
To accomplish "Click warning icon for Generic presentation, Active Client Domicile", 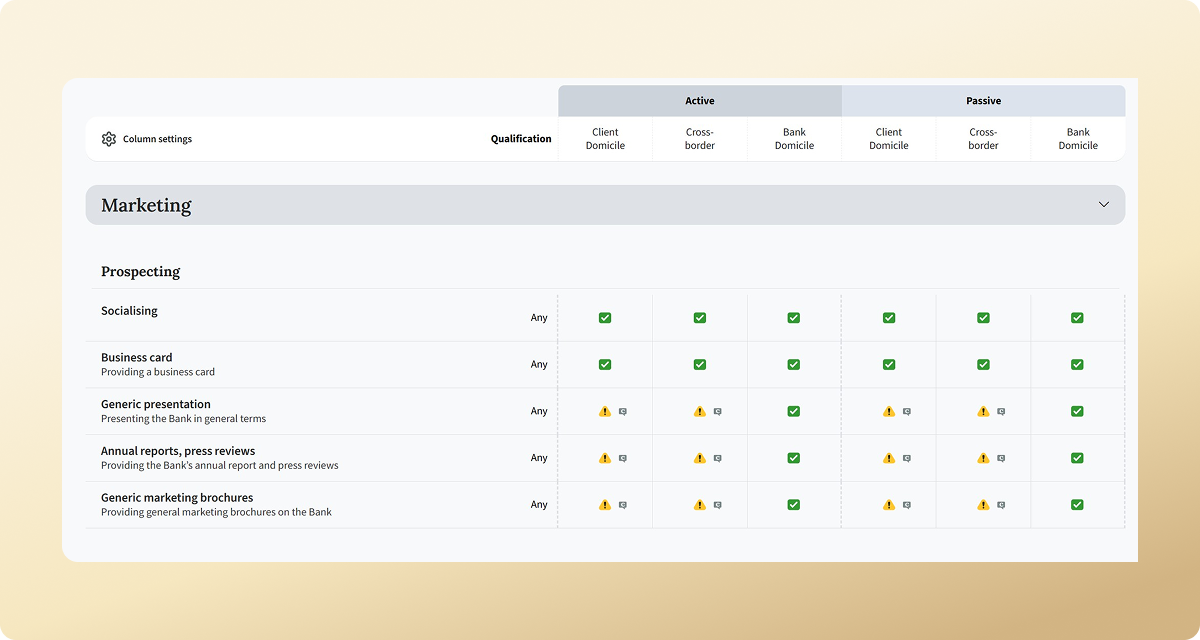I will pyautogui.click(x=605, y=411).
